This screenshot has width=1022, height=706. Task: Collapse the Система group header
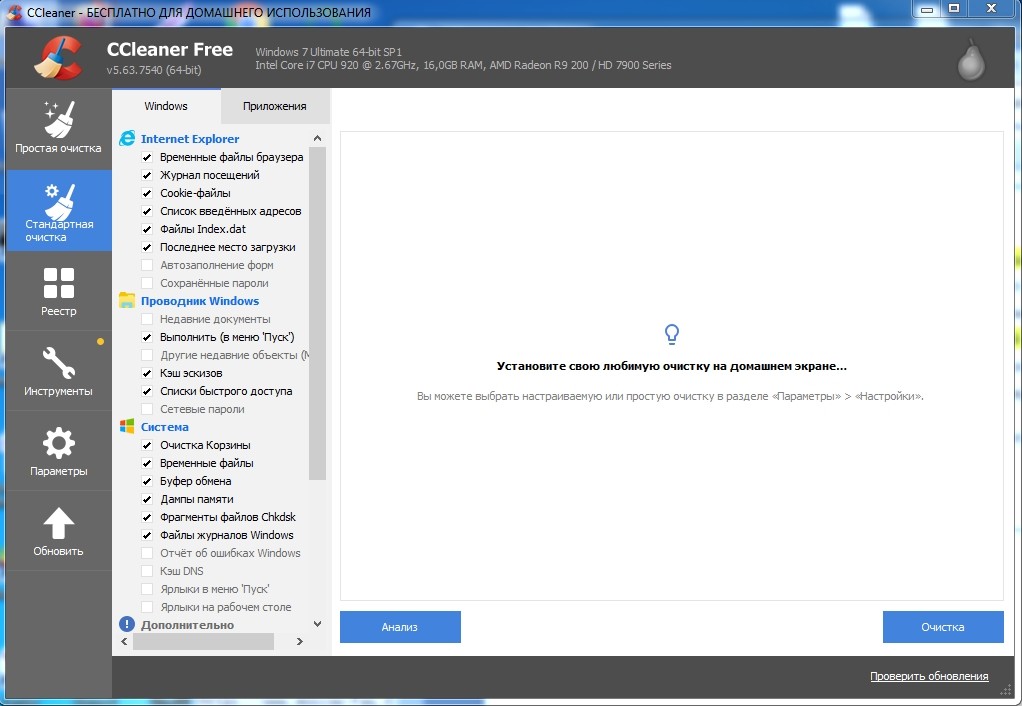[164, 427]
